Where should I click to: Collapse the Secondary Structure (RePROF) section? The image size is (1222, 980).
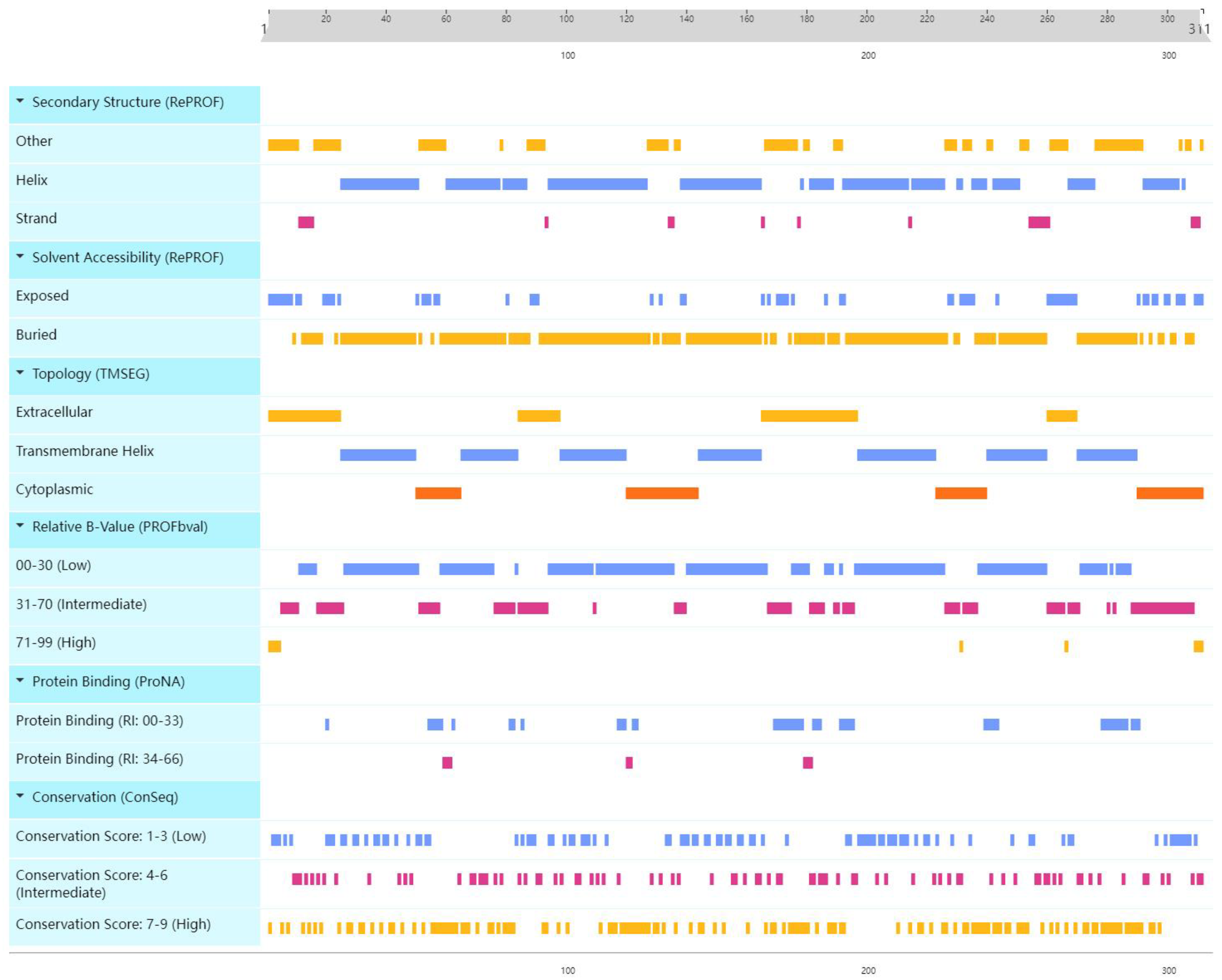[20, 101]
